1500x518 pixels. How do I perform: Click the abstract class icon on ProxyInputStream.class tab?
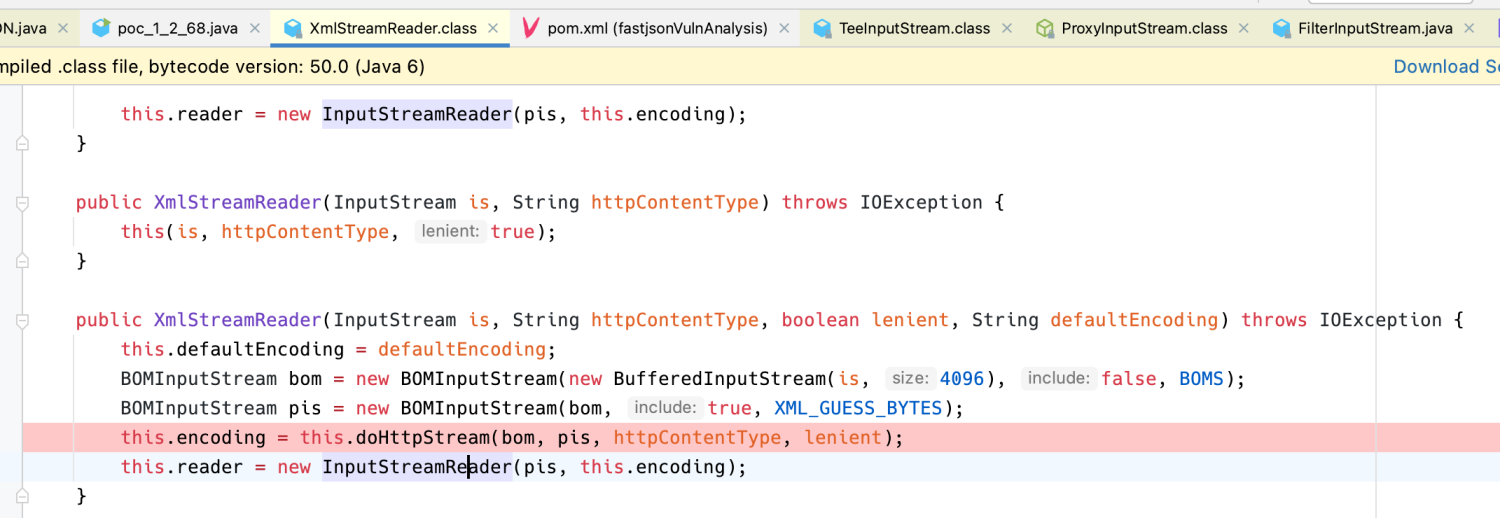tap(1045, 28)
